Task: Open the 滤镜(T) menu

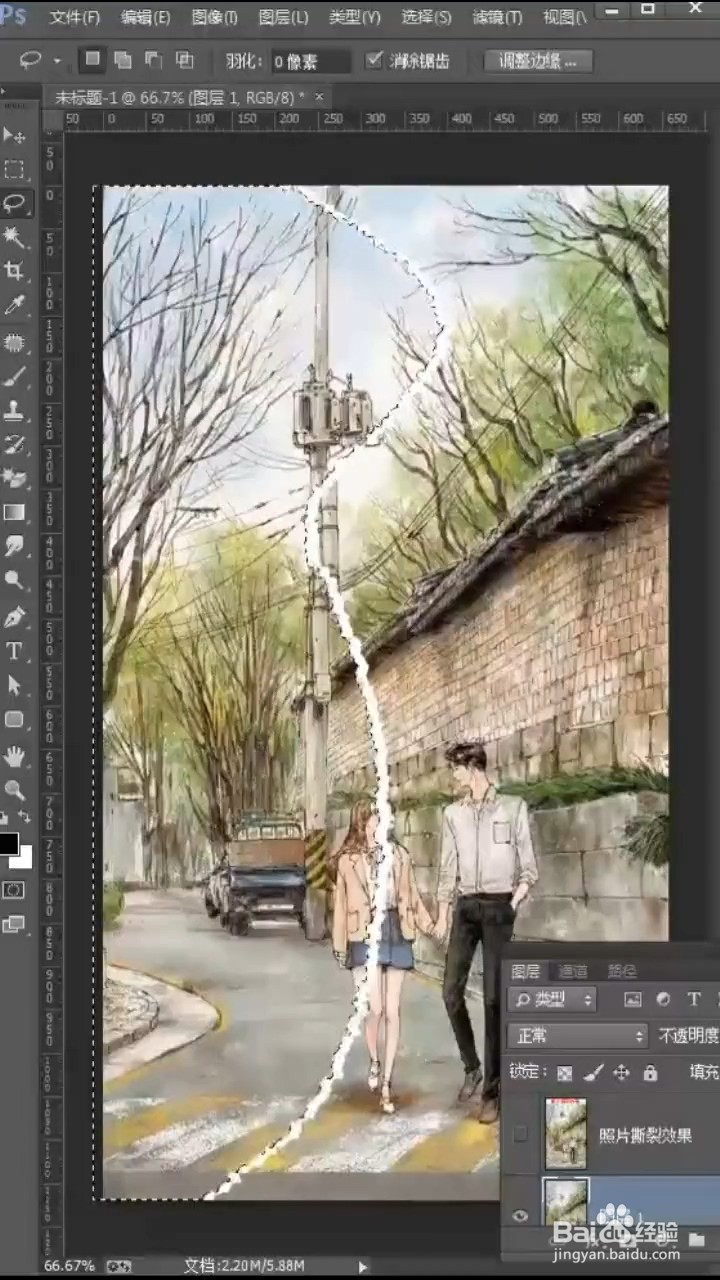Action: click(497, 17)
